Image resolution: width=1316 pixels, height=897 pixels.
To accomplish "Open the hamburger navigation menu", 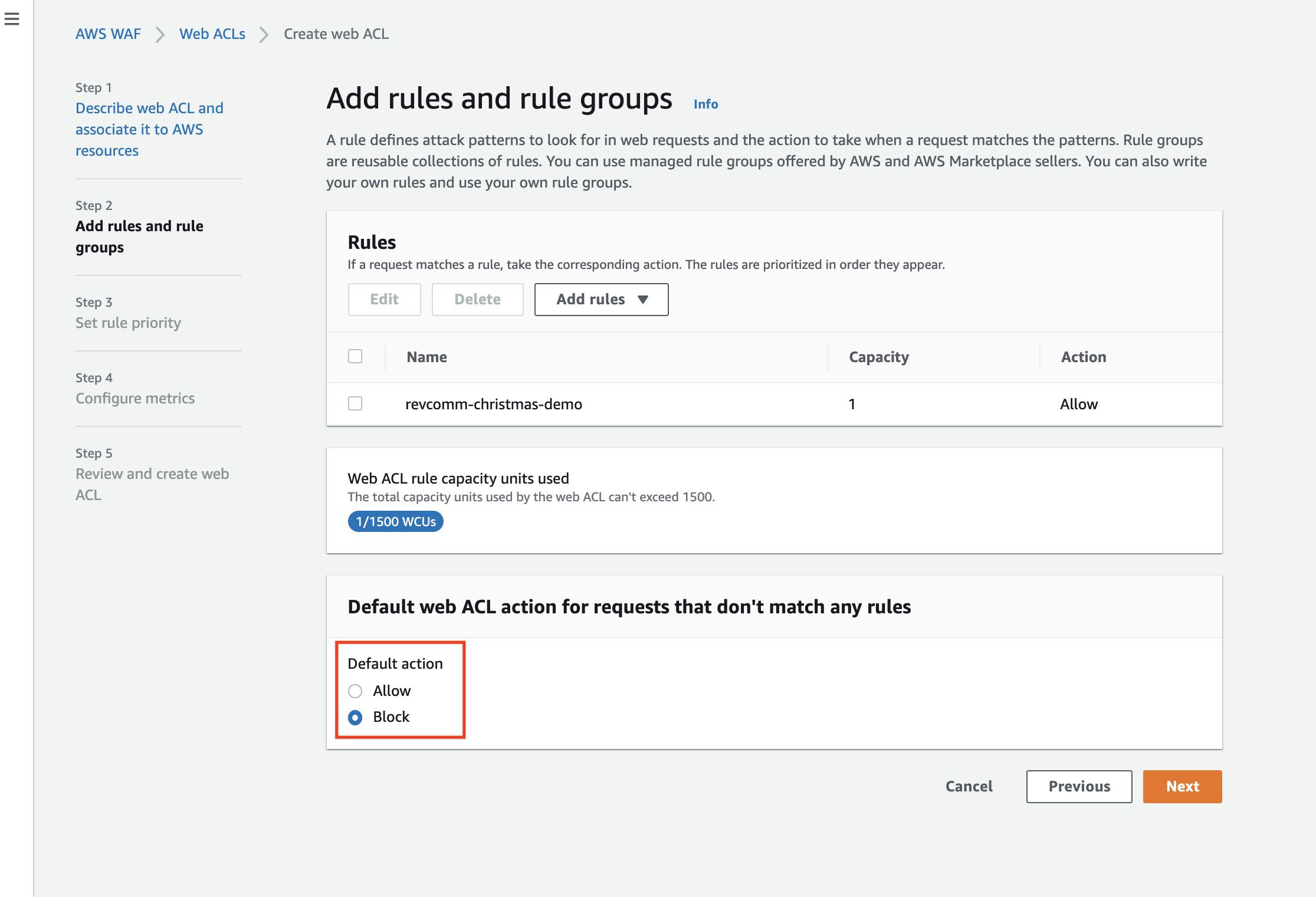I will point(12,19).
